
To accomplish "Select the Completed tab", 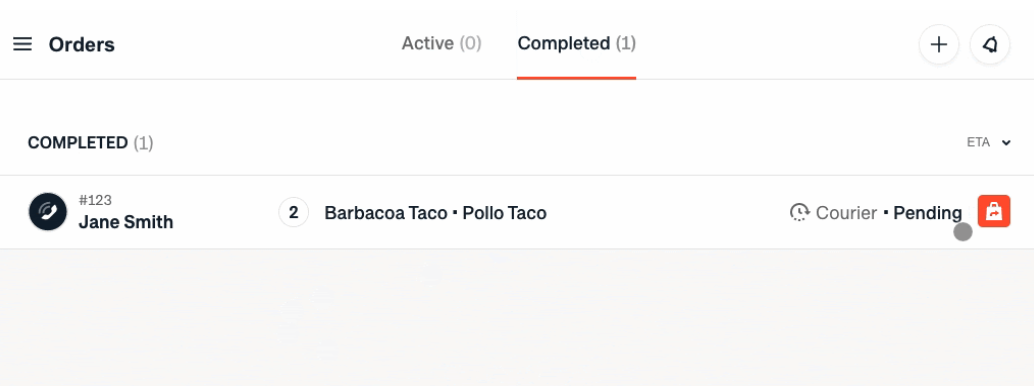I will pos(576,44).
